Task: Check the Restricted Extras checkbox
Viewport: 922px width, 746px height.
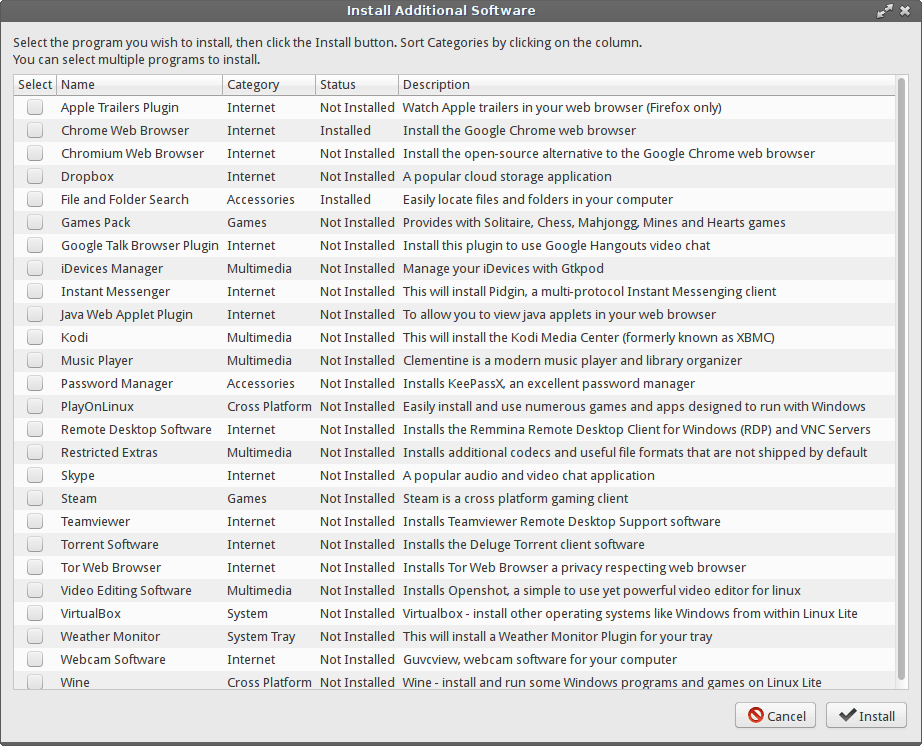Action: [x=35, y=452]
